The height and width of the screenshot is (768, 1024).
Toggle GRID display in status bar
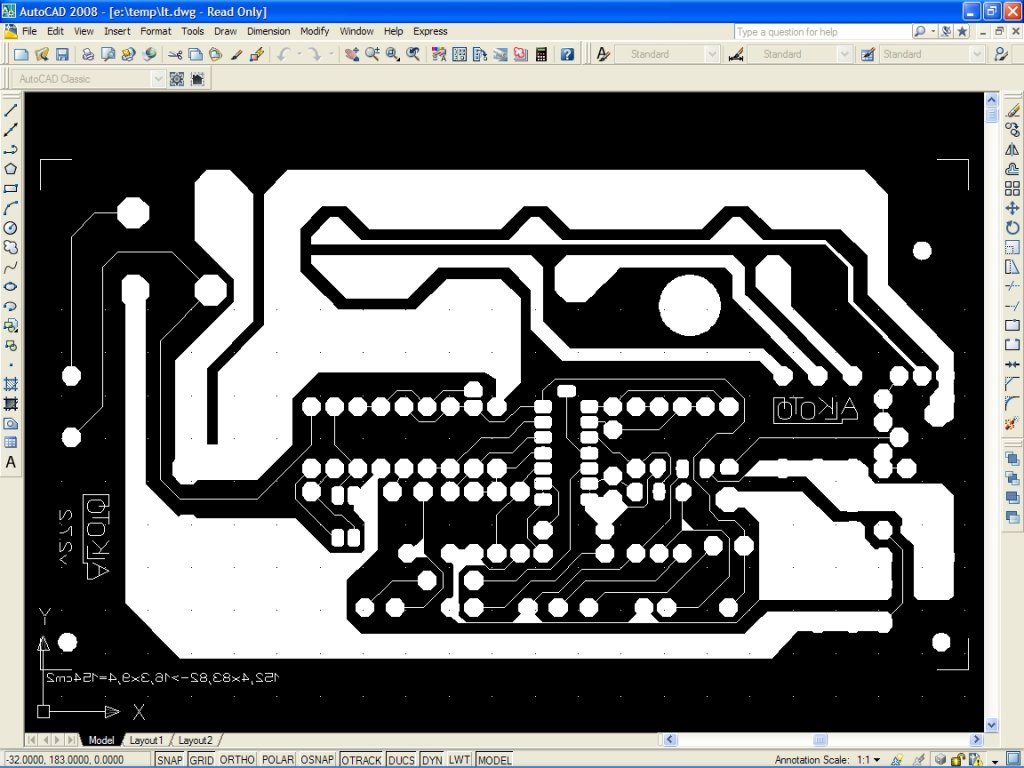click(201, 760)
